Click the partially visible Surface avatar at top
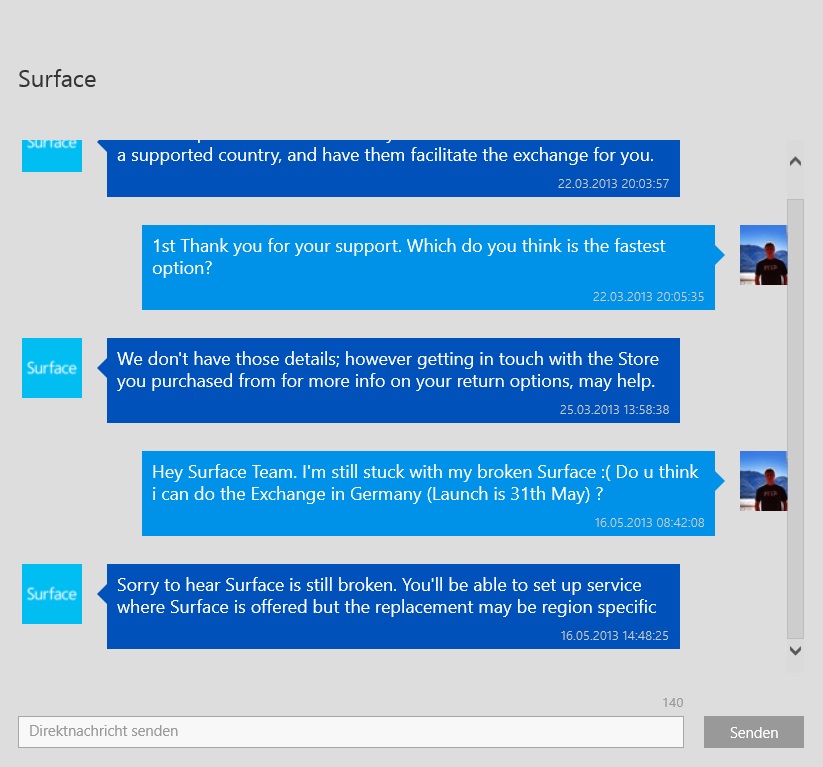823x767 pixels. (52, 155)
